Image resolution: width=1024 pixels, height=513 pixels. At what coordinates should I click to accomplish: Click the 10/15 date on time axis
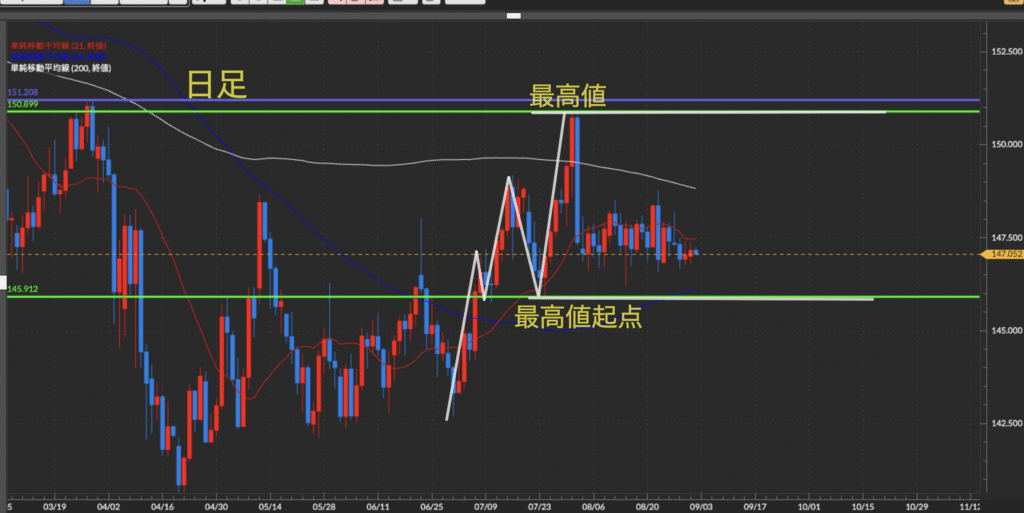pos(863,506)
